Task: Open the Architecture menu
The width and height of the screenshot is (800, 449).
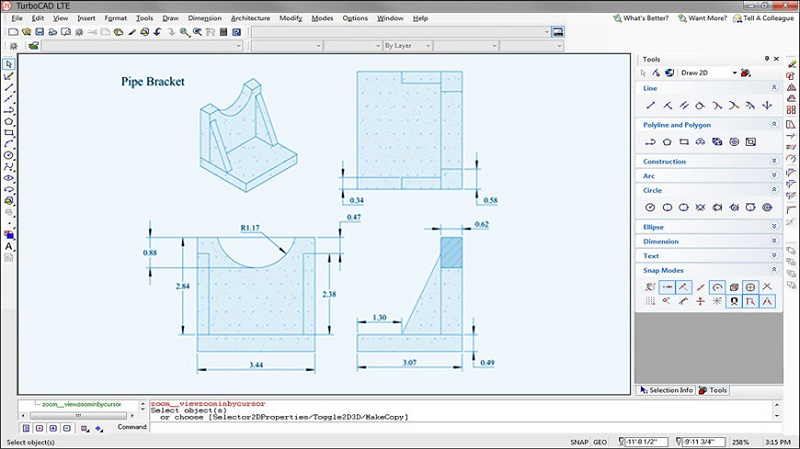Action: [250, 18]
